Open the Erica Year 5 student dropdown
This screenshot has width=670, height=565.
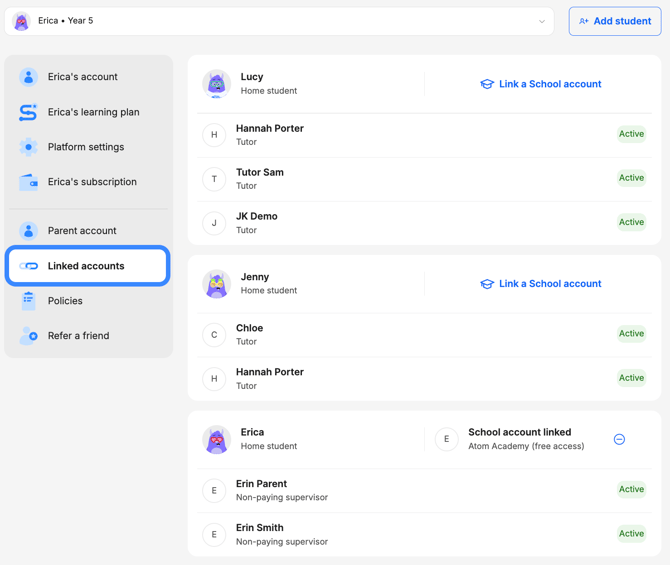pyautogui.click(x=279, y=21)
